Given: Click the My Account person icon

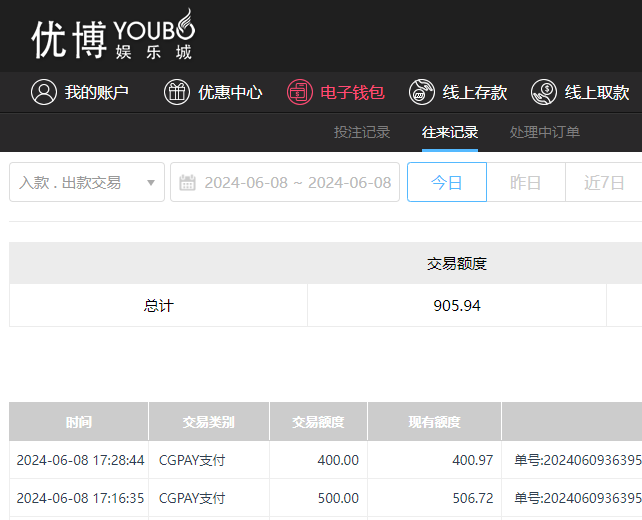Looking at the screenshot, I should (x=44, y=92).
